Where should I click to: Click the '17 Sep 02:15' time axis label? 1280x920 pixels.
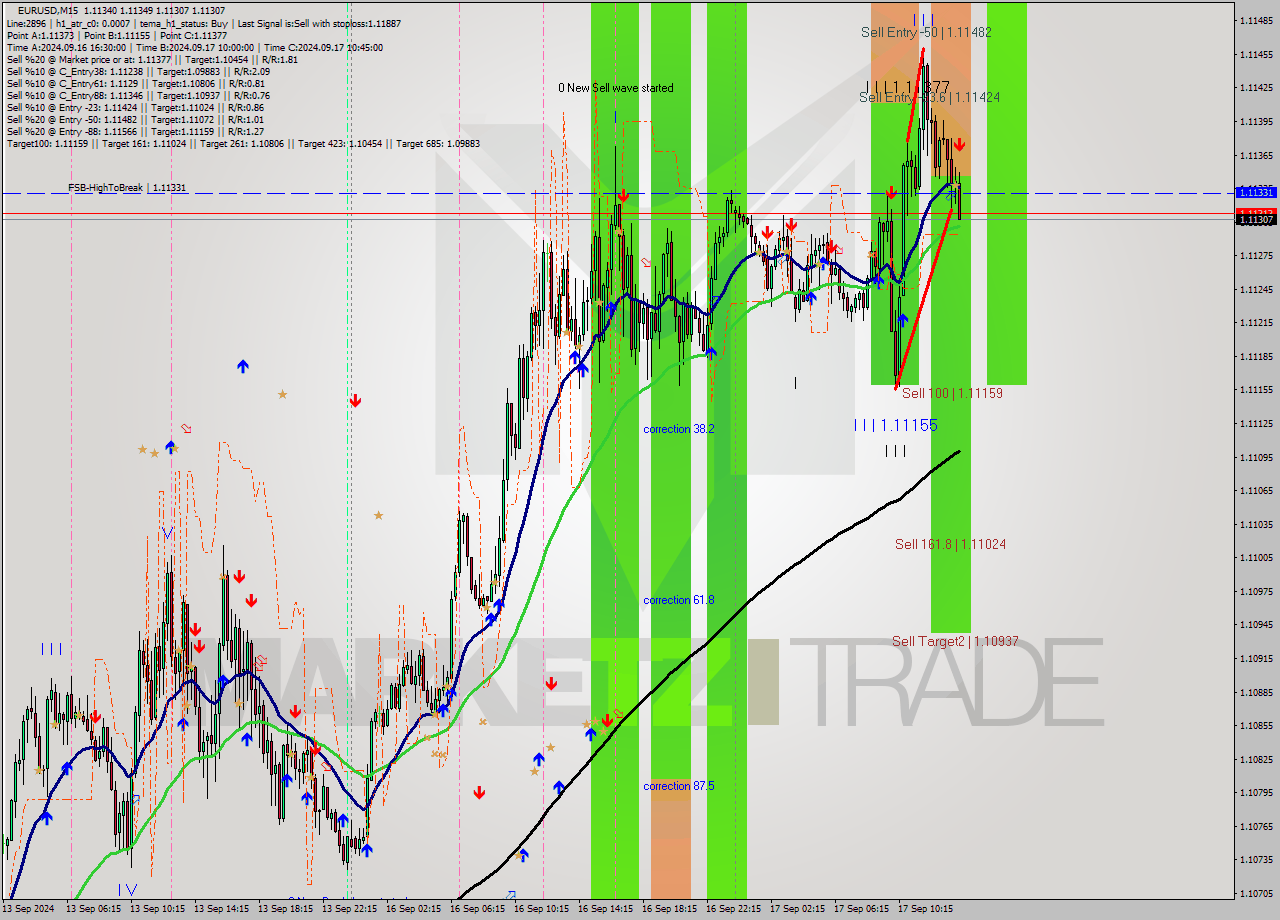(x=797, y=909)
